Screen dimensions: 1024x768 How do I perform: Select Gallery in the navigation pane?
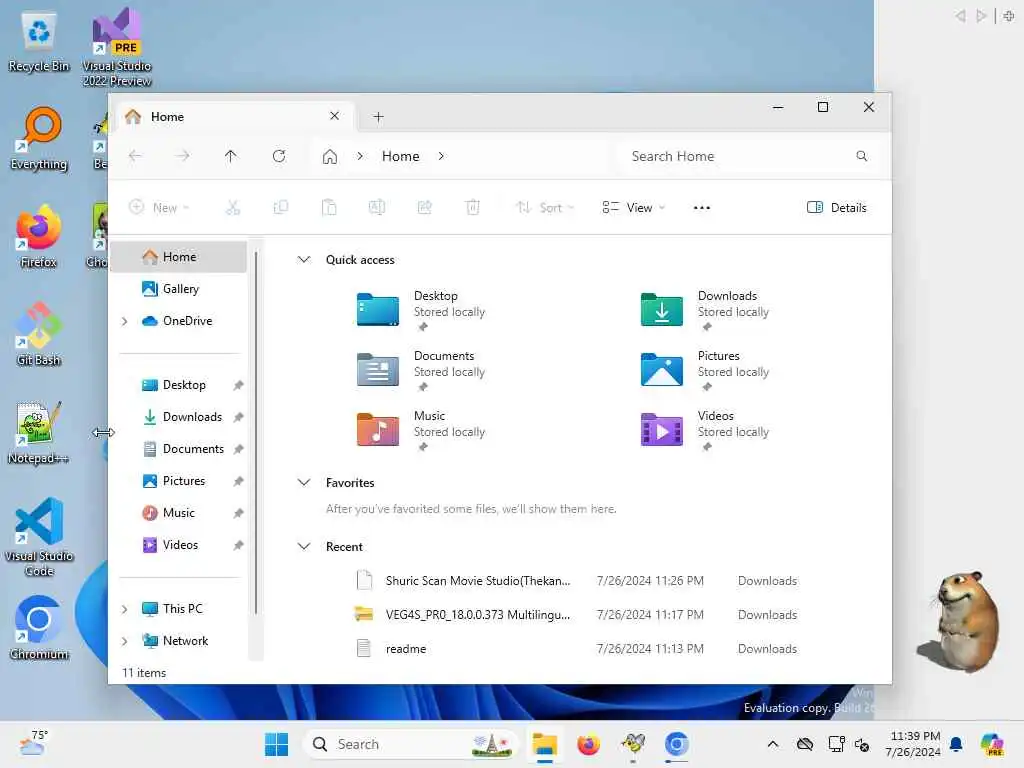coord(179,289)
